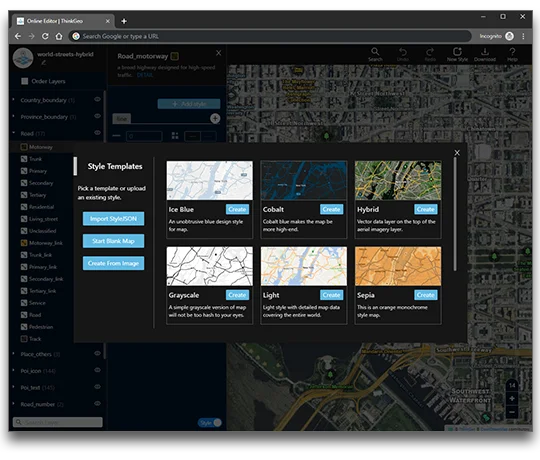Viewport: 540px width, 460px height.
Task: Select the Track layer icon
Action: point(24,339)
